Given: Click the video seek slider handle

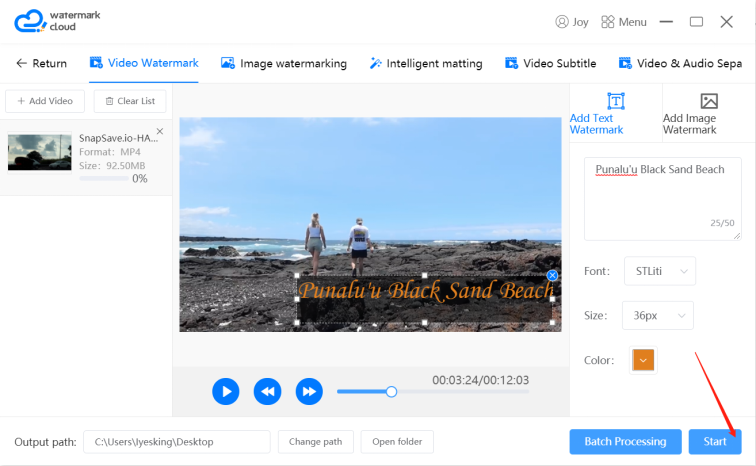Looking at the screenshot, I should pos(392,392).
